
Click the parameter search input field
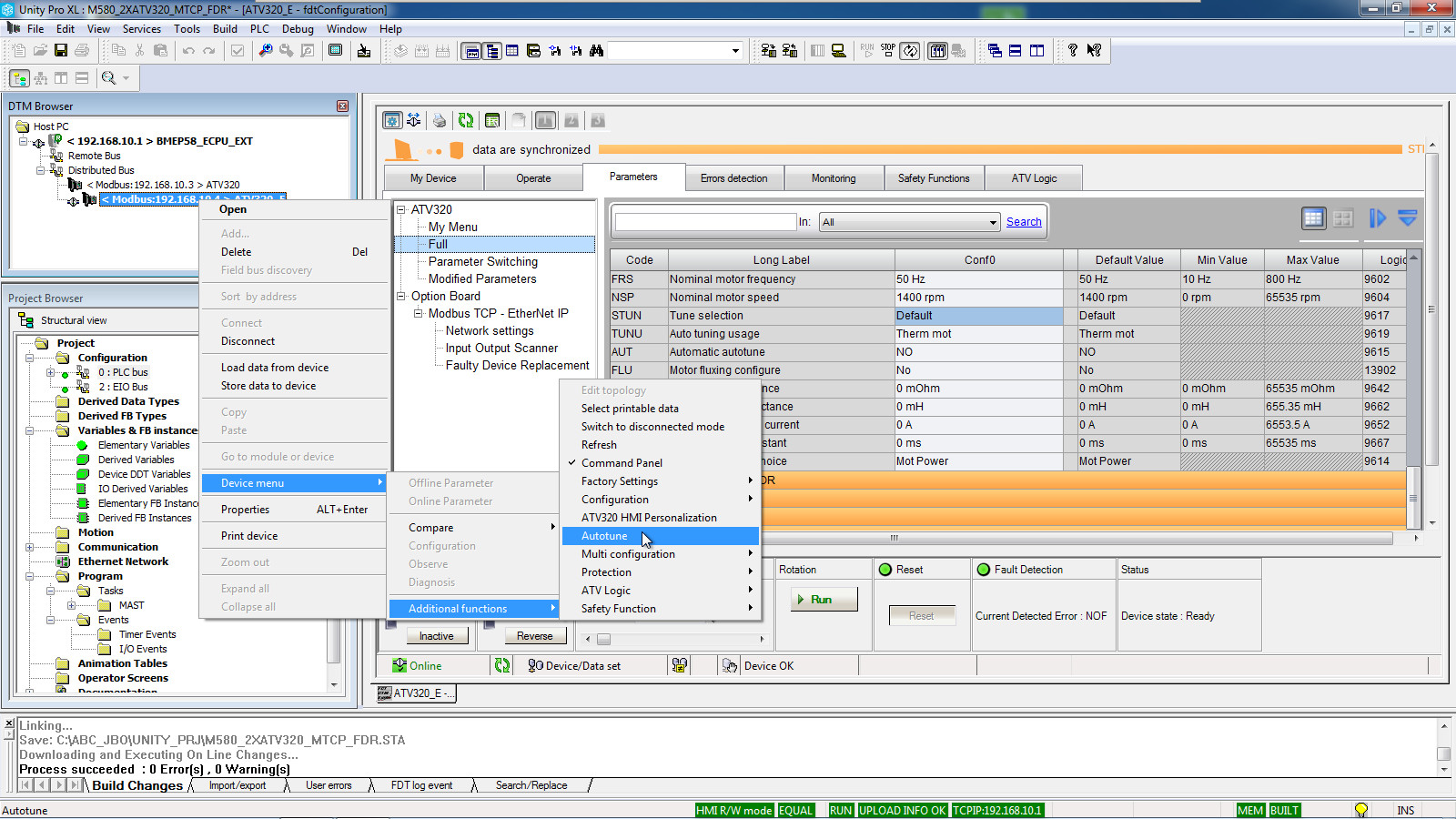click(705, 222)
